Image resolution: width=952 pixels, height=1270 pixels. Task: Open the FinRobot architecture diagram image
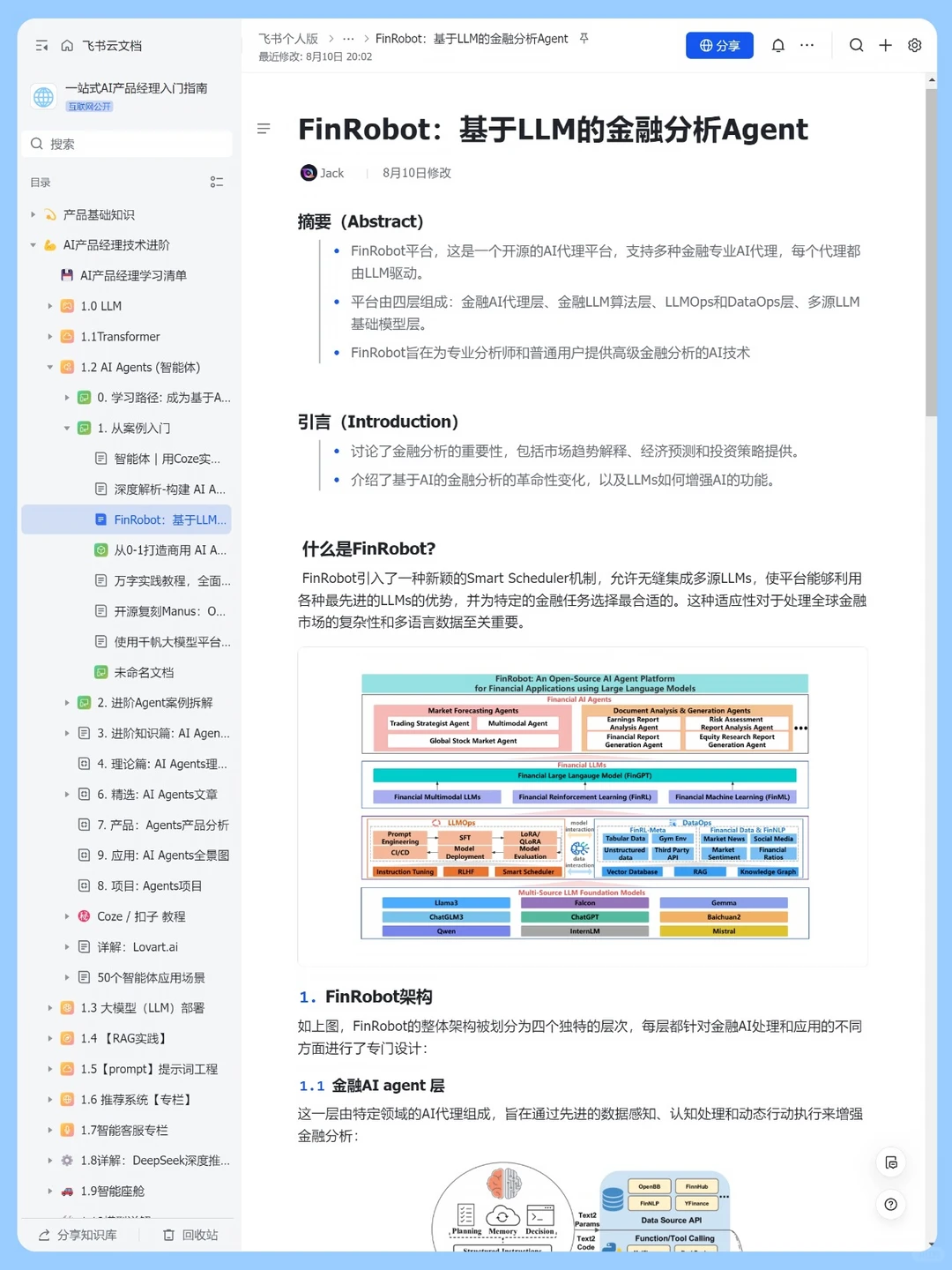584,807
